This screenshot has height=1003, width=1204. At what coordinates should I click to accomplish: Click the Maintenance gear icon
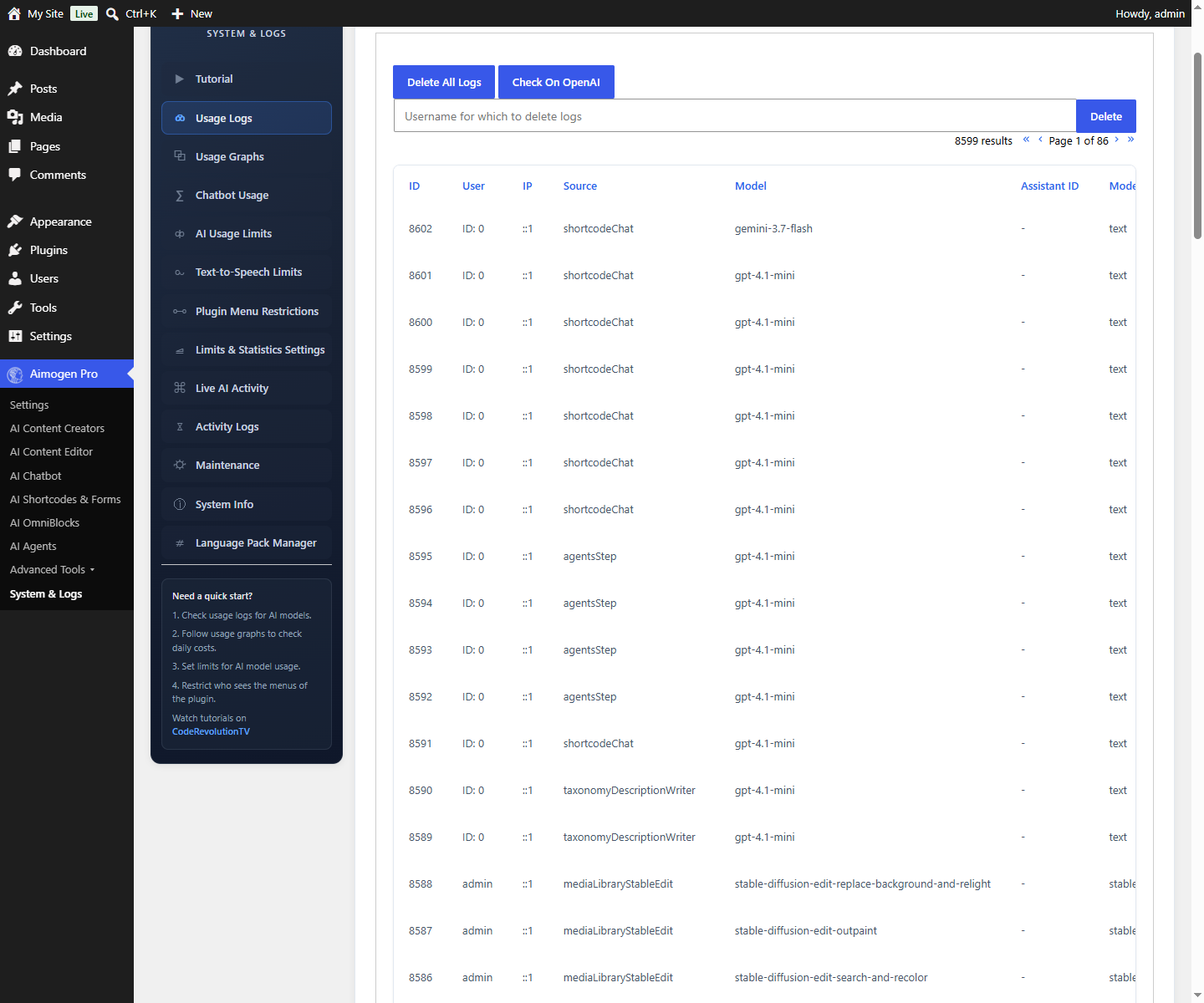(180, 465)
